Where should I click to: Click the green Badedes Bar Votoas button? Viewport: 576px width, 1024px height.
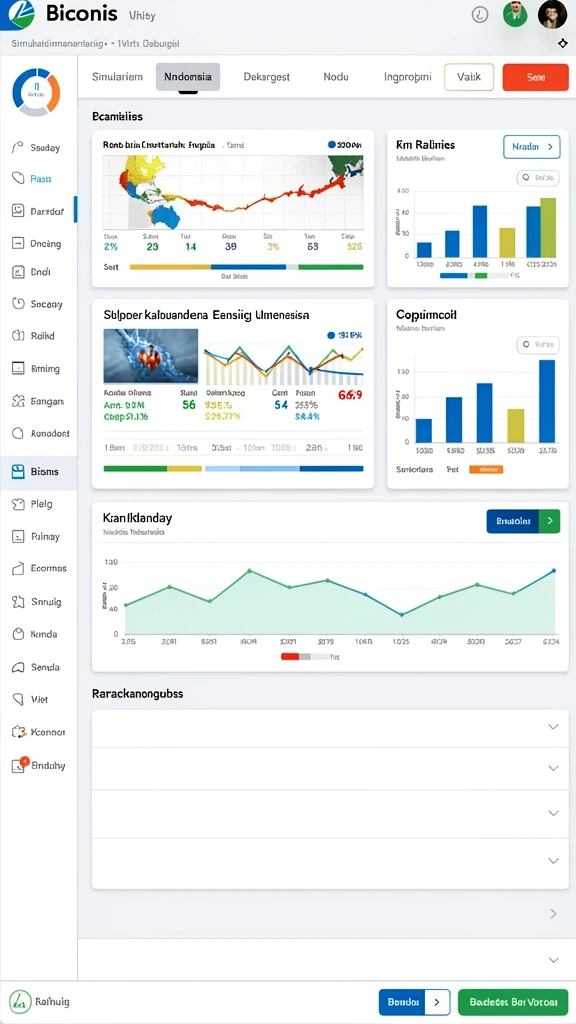pyautogui.click(x=513, y=1002)
